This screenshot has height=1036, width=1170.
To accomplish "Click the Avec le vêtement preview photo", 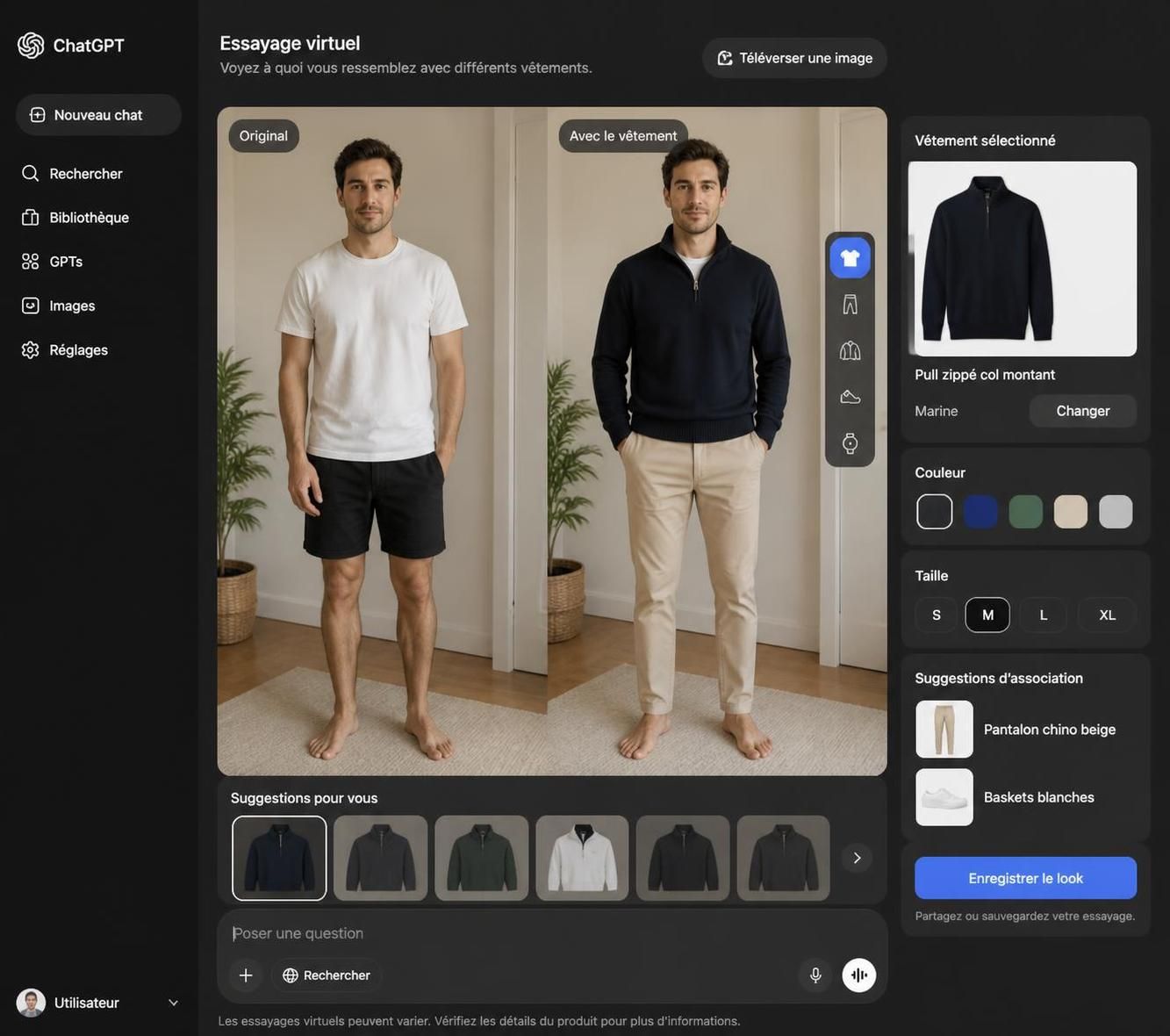I will tap(717, 442).
